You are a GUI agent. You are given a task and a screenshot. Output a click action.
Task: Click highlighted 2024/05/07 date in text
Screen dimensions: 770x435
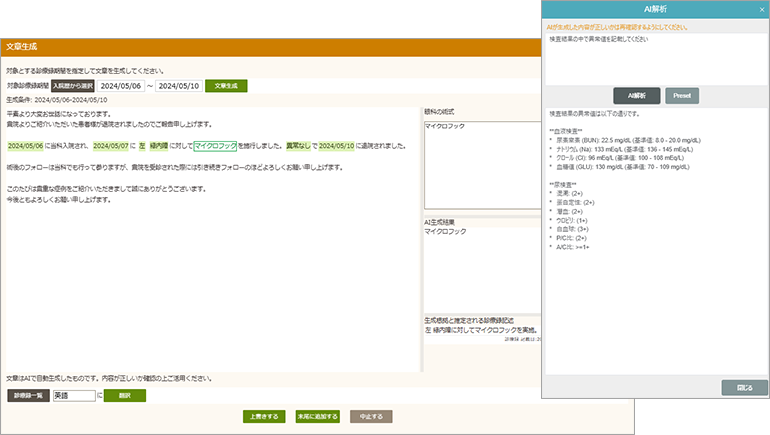(110, 146)
